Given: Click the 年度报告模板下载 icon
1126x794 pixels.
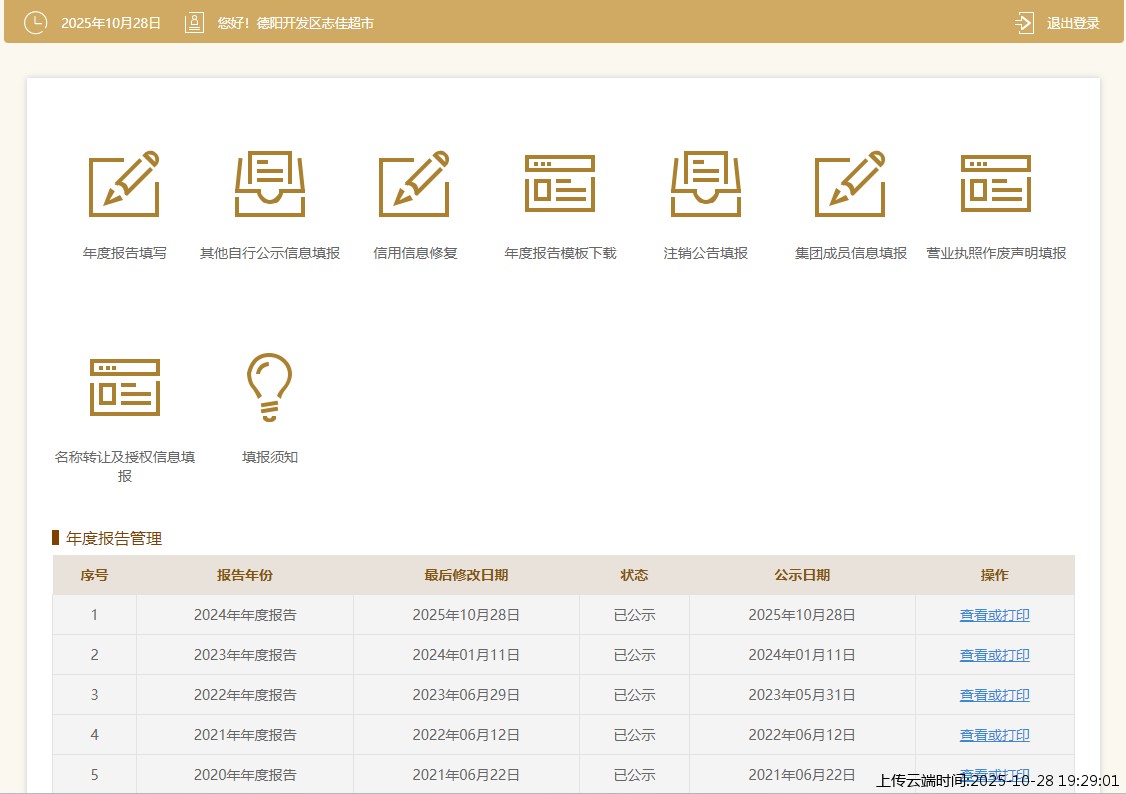Looking at the screenshot, I should point(560,184).
